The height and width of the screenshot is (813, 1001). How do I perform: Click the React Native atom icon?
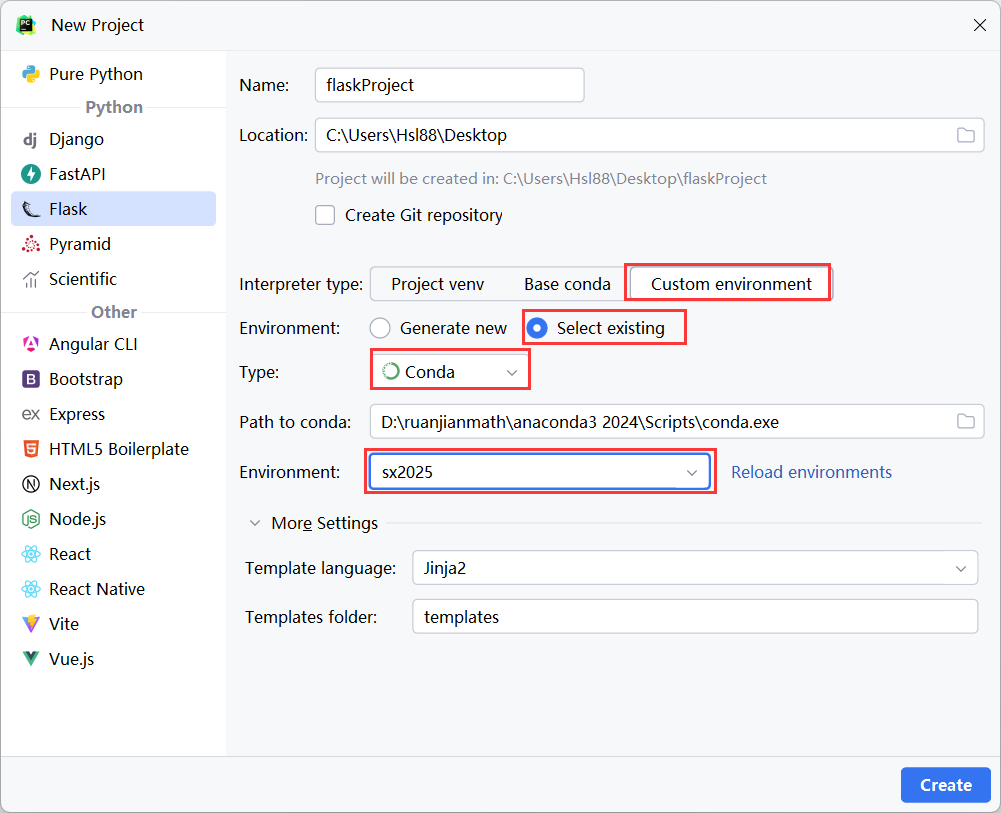[31, 589]
